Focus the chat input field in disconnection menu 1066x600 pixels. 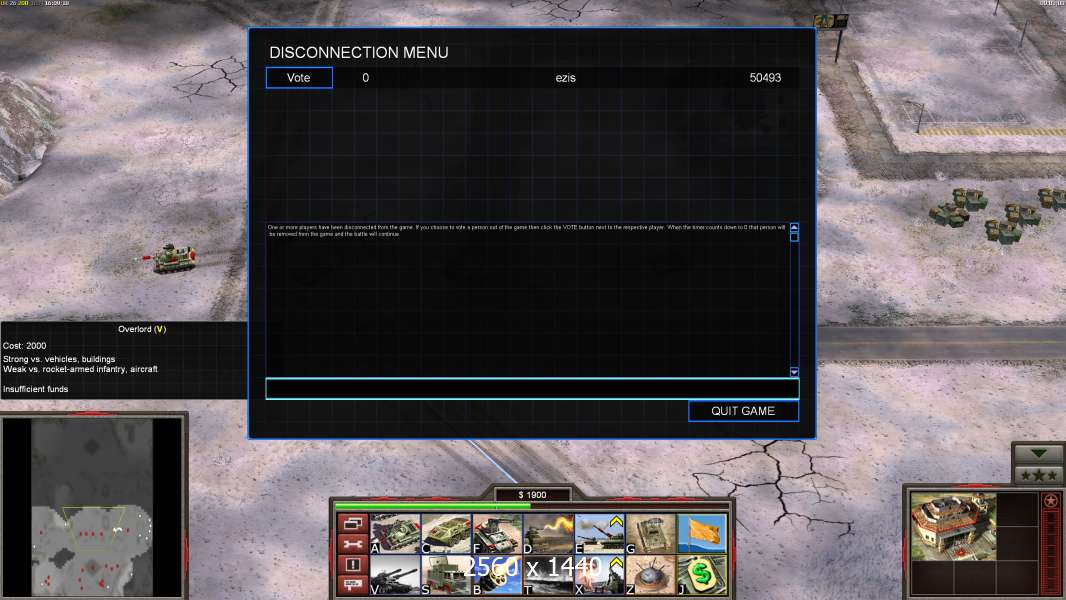[532, 389]
